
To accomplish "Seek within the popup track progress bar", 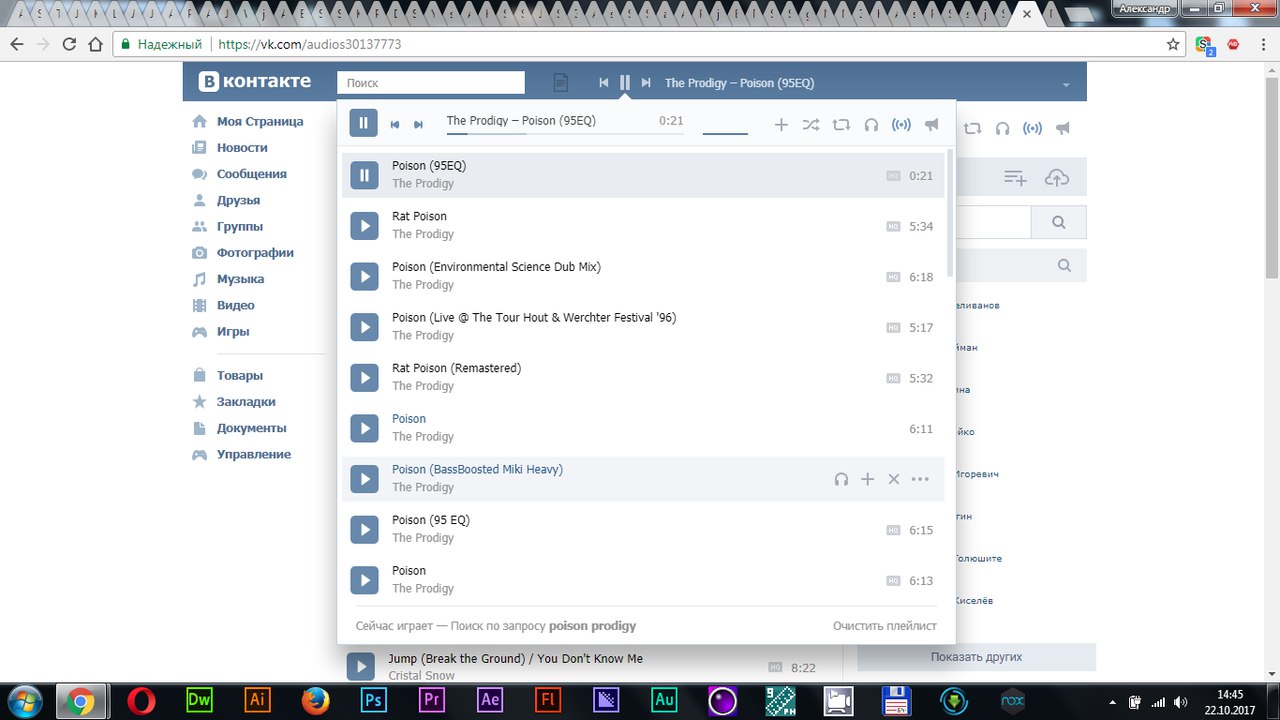I will (x=565, y=133).
